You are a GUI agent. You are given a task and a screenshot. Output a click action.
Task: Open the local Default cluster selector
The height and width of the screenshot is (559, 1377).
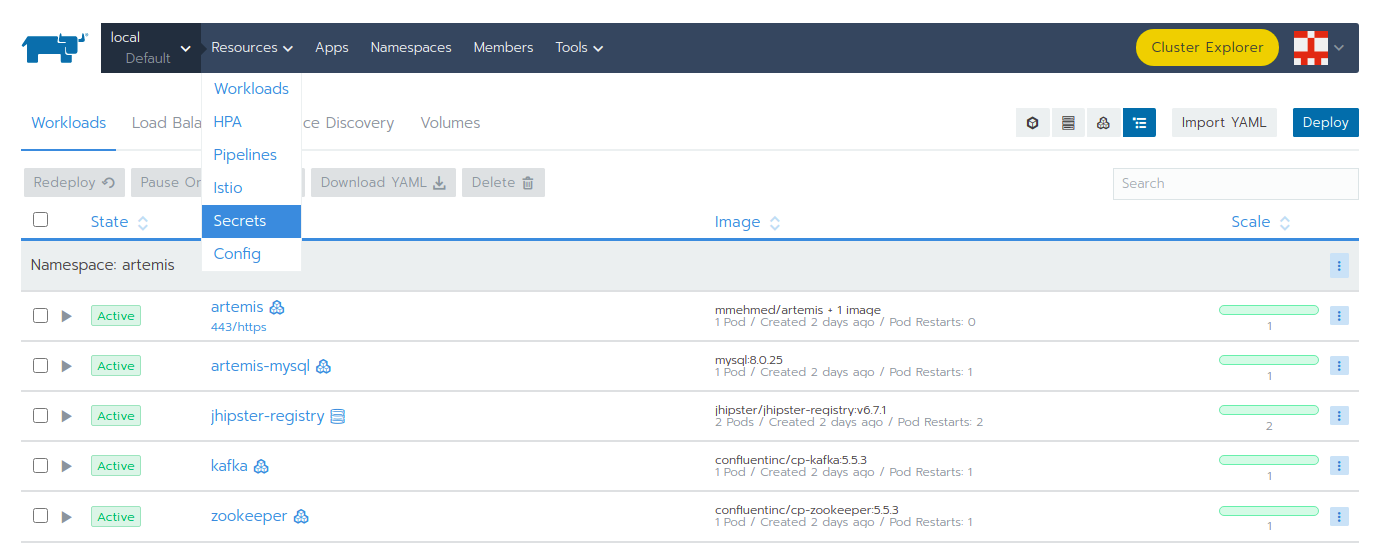150,48
